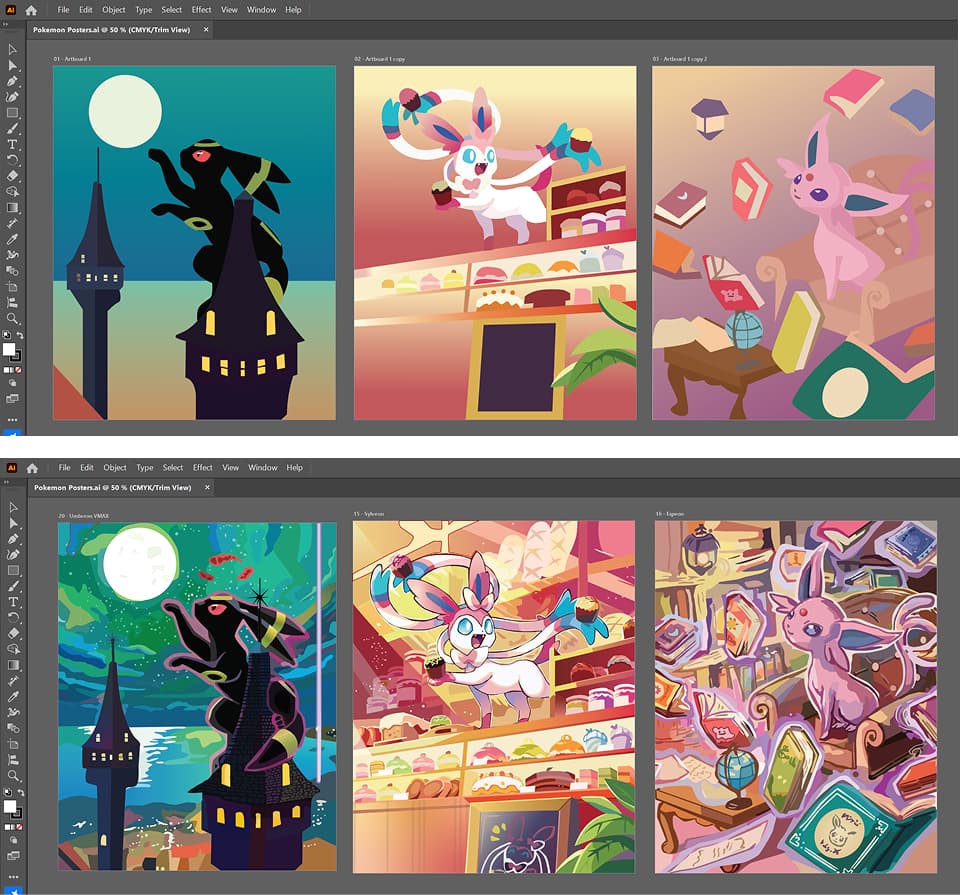Image resolution: width=960 pixels, height=895 pixels.
Task: Switch to Pokemon Posters.ai tab, top window
Action: pyautogui.click(x=111, y=29)
